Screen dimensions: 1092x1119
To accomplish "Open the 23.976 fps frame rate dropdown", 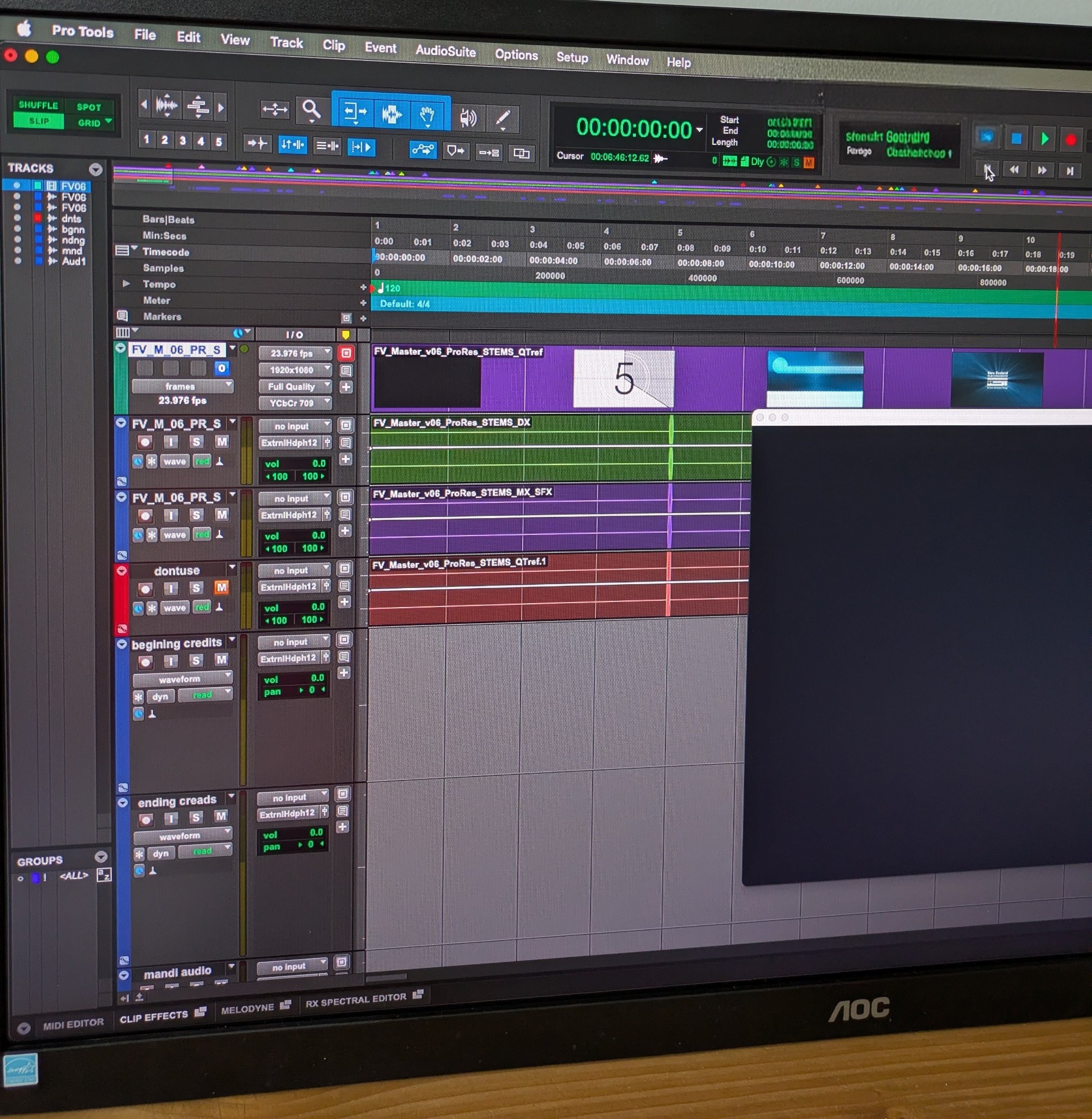I will pos(294,353).
